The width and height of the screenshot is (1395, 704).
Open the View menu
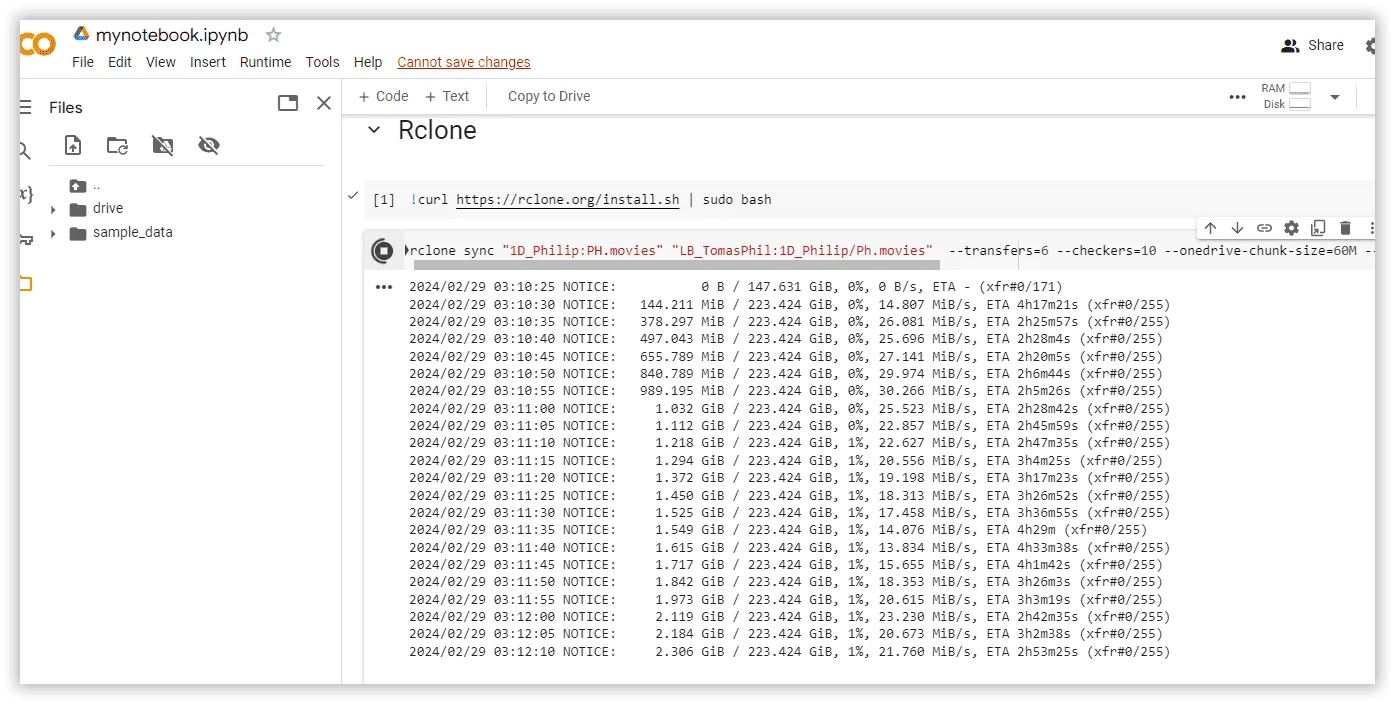pos(161,62)
